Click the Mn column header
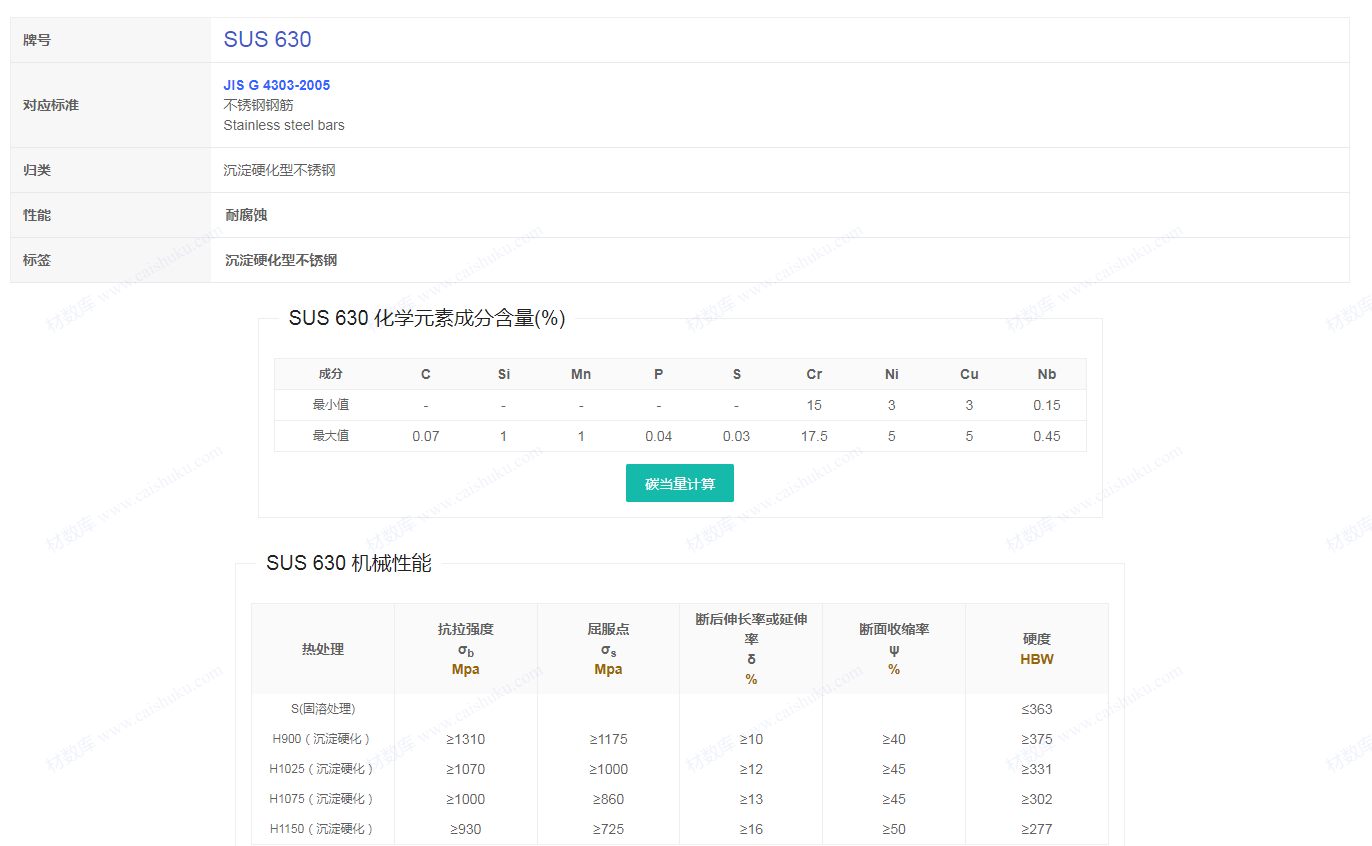 point(581,374)
